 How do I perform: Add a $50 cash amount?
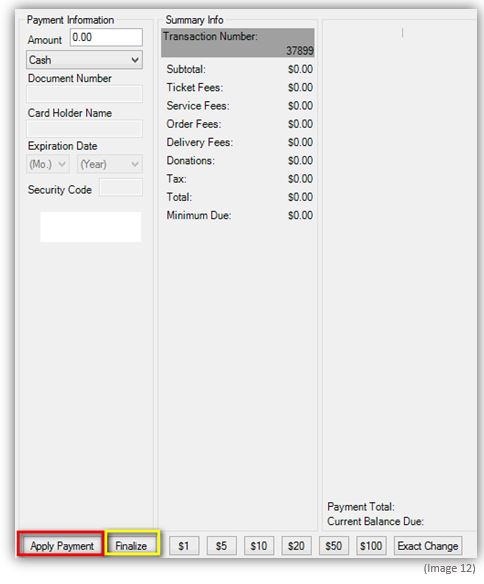pos(334,546)
